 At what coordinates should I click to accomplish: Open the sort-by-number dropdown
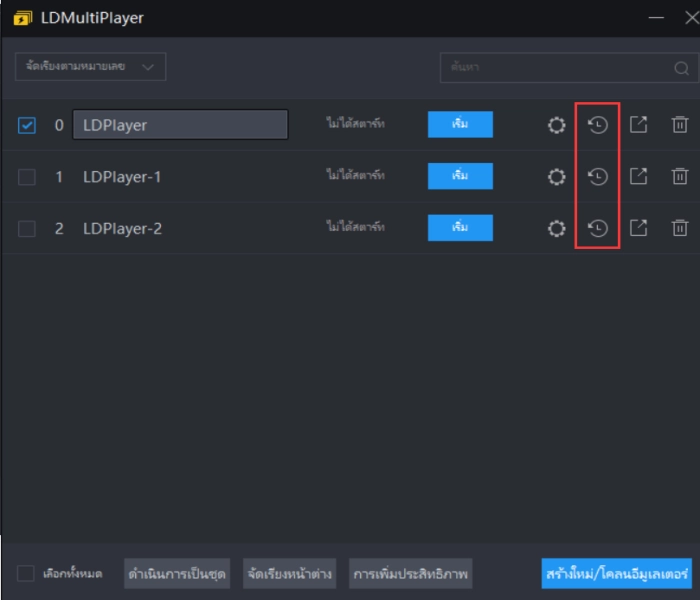[91, 67]
